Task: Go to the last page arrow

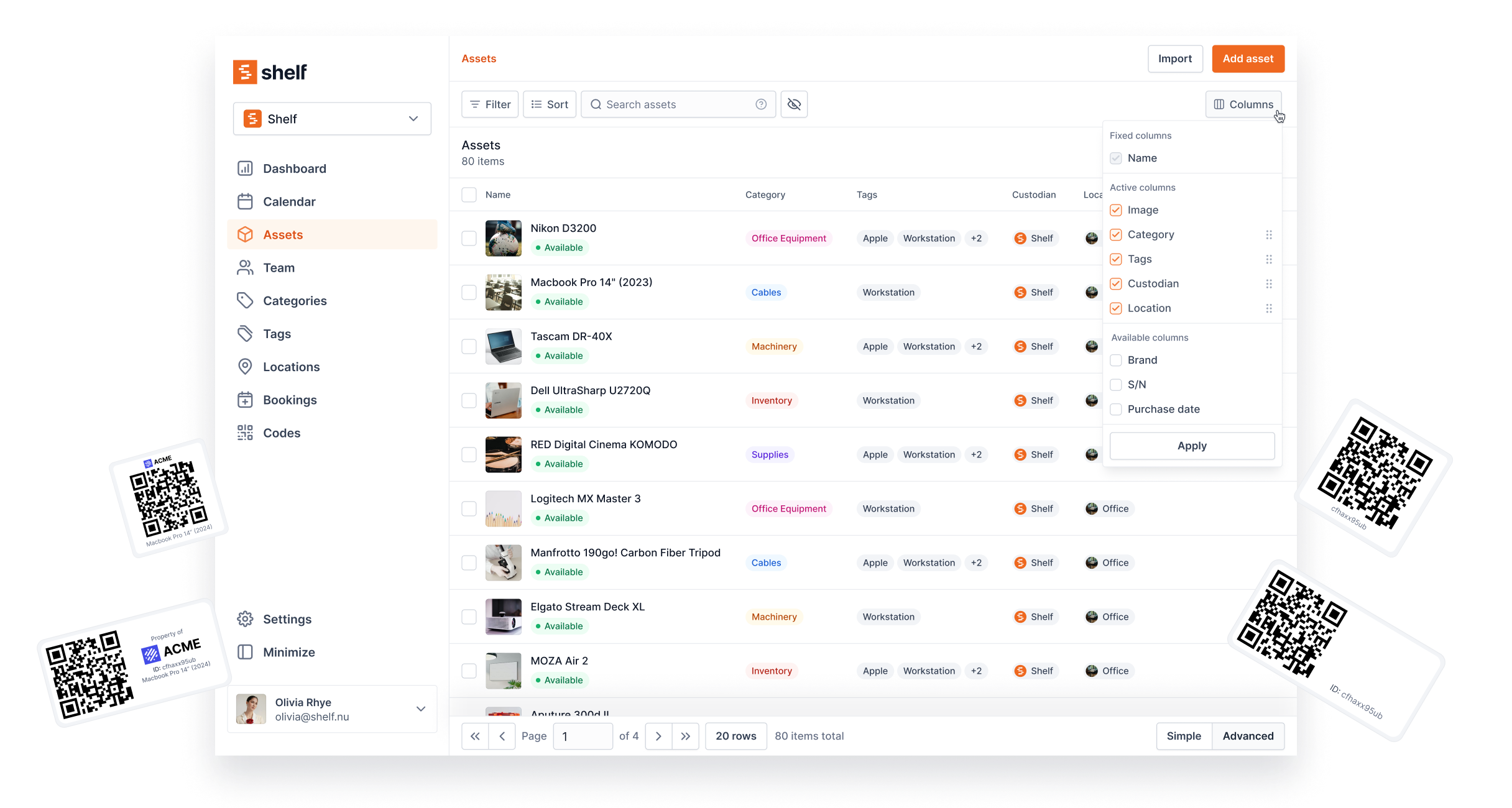Action: 685,736
